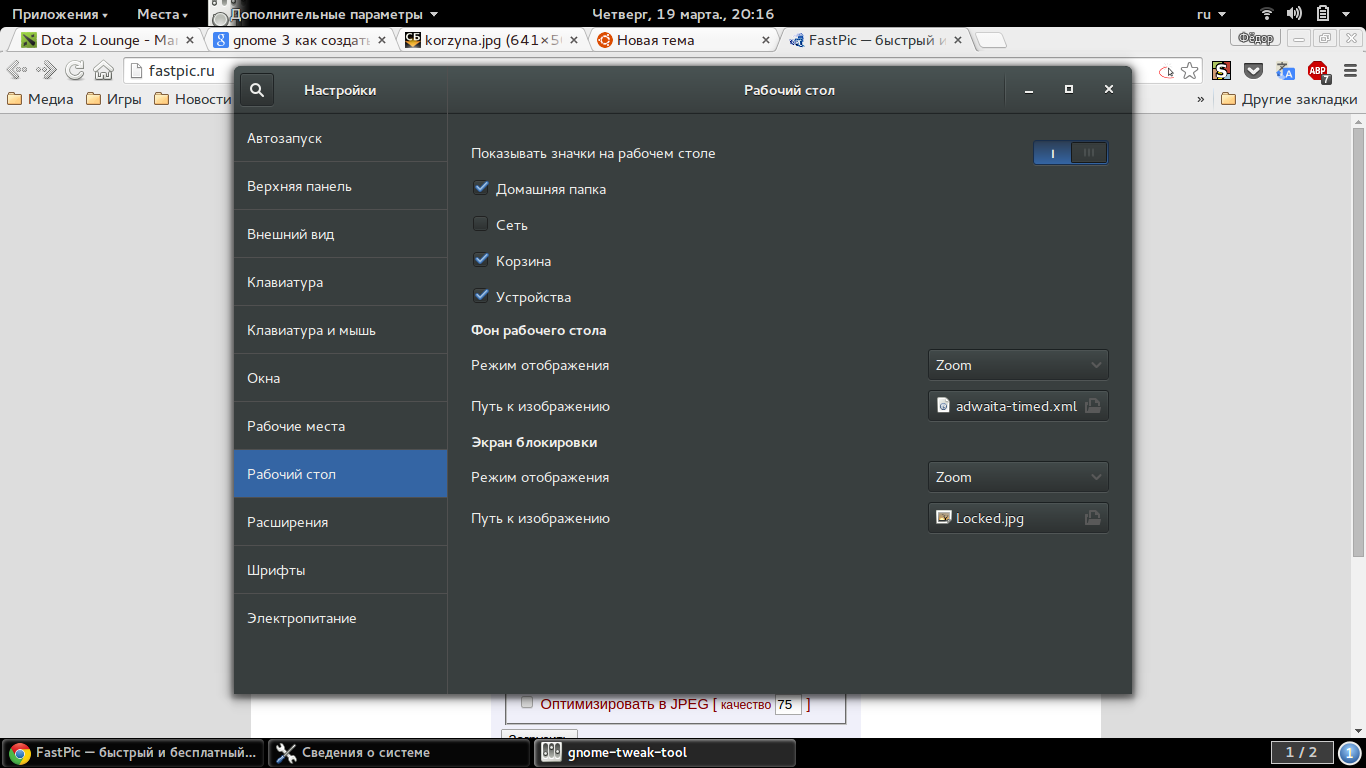Toggle the show desktop icons switch

click(1070, 153)
